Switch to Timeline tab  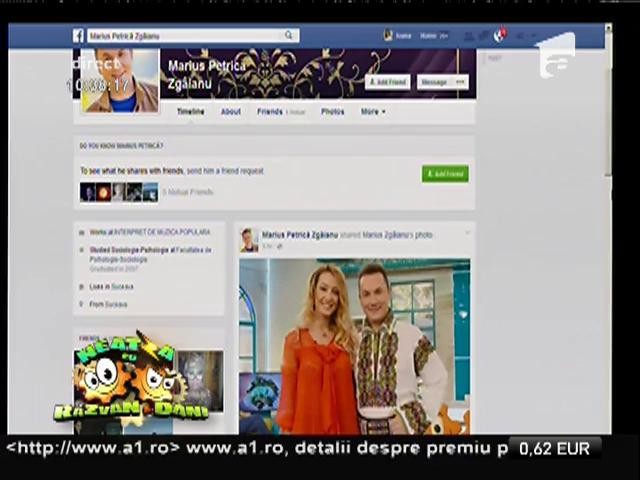(x=191, y=111)
